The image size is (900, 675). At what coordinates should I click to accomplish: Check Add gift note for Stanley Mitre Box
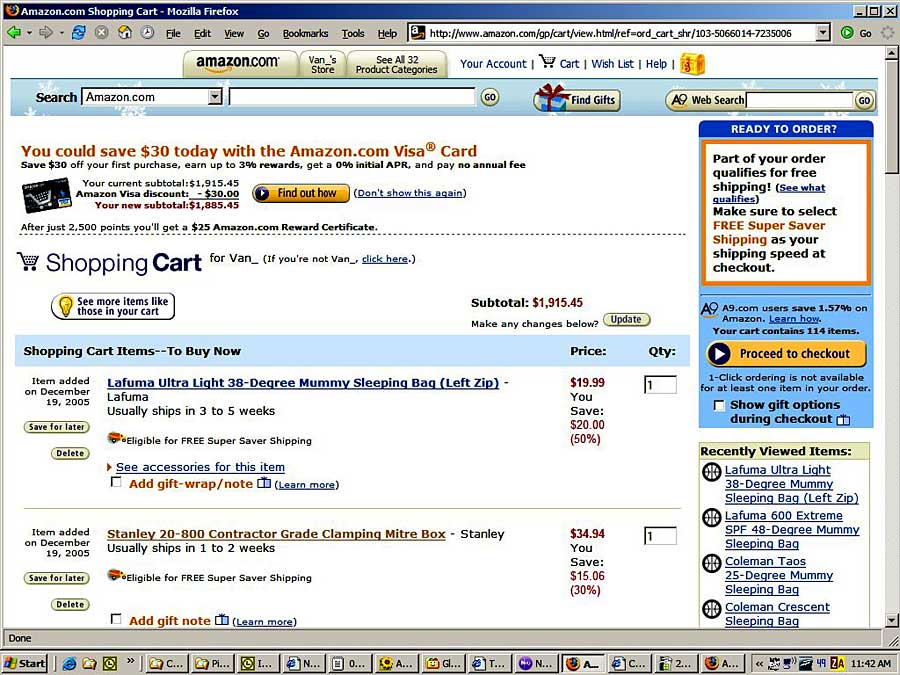[x=117, y=619]
